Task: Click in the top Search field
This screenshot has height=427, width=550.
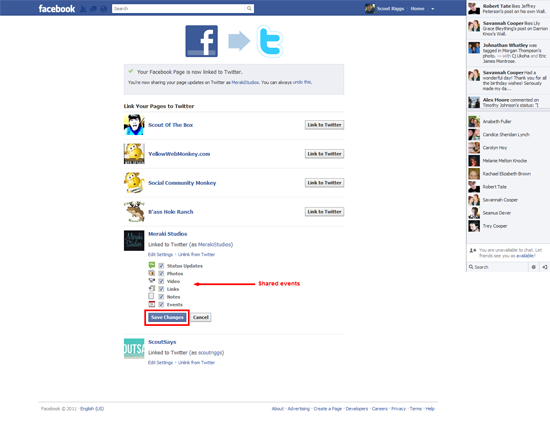Action: point(179,8)
